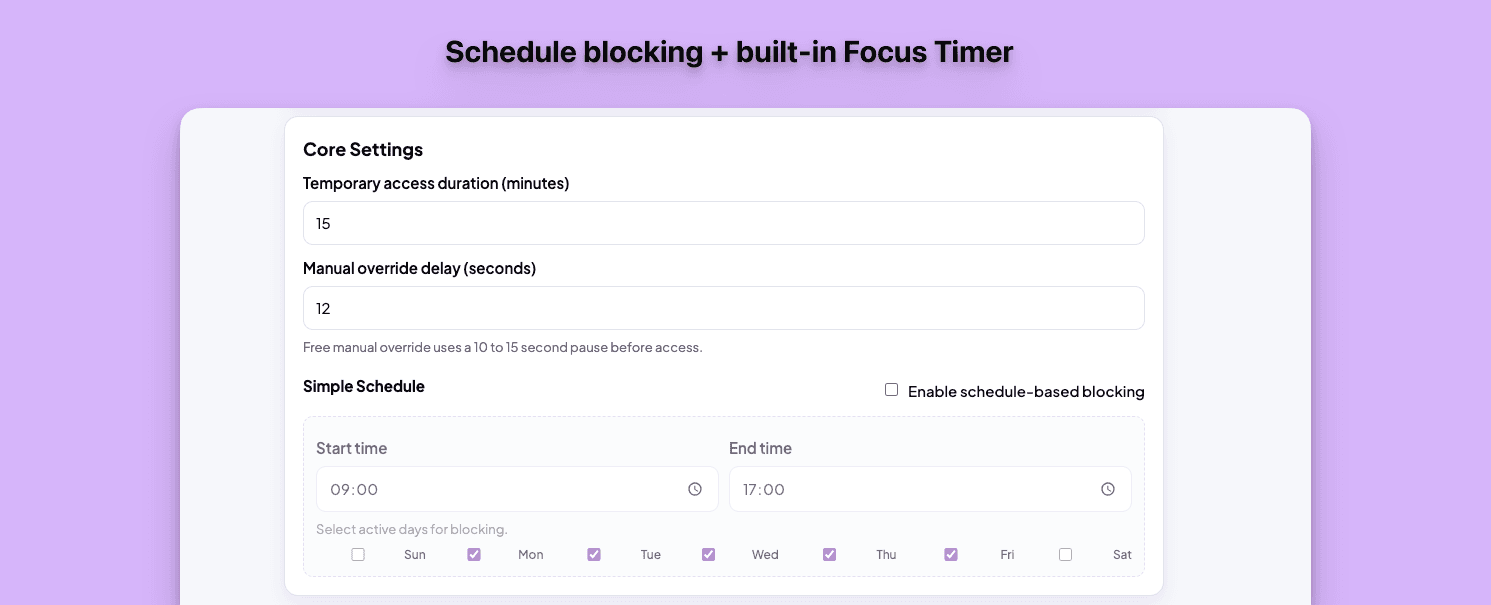This screenshot has width=1491, height=605.
Task: Enable Sat as an active blocking day
Action: click(1065, 554)
